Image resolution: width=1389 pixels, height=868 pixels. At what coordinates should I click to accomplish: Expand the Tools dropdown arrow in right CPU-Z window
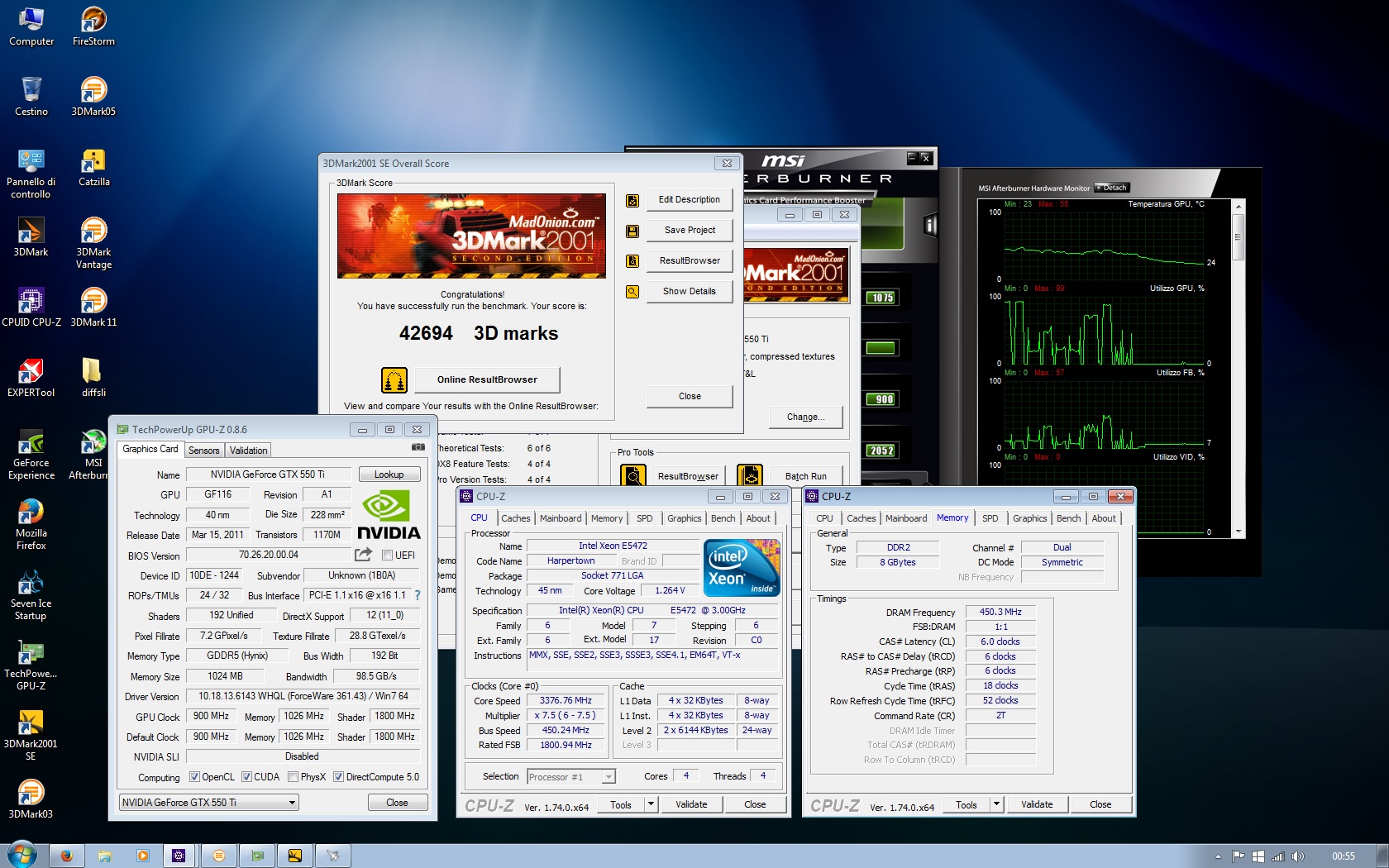click(996, 804)
